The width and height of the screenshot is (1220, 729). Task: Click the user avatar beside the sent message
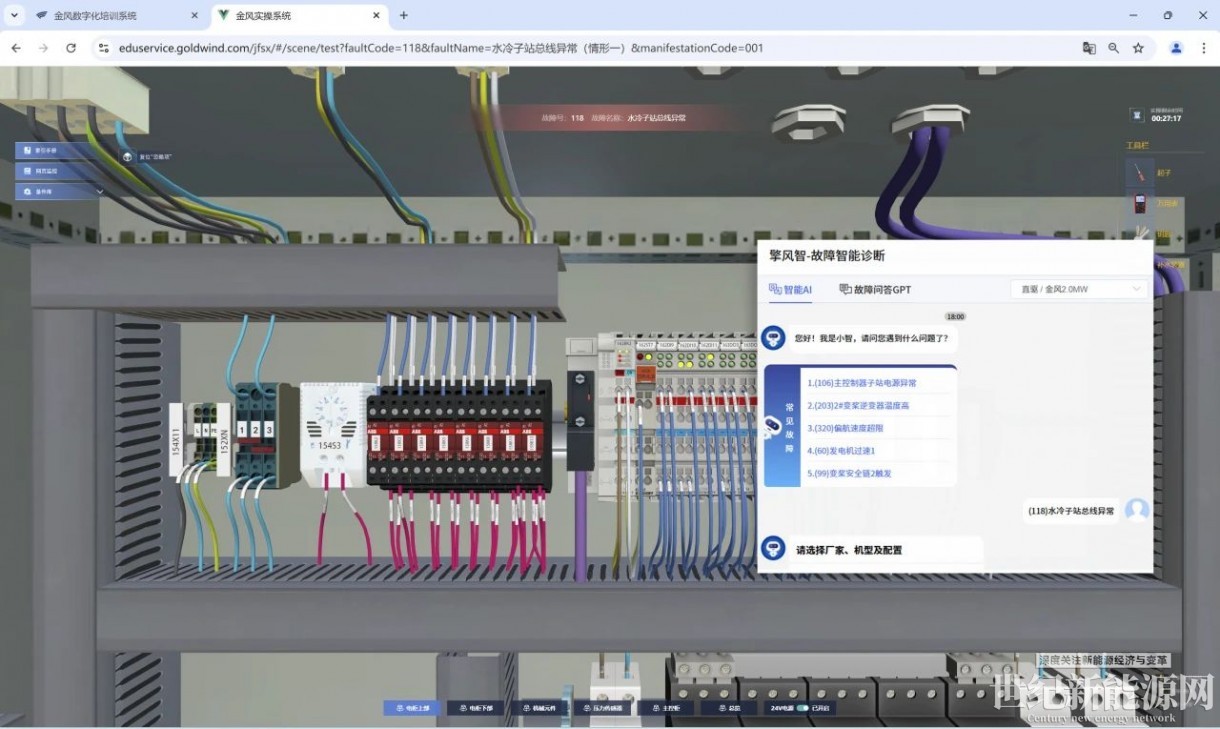[x=1137, y=510]
